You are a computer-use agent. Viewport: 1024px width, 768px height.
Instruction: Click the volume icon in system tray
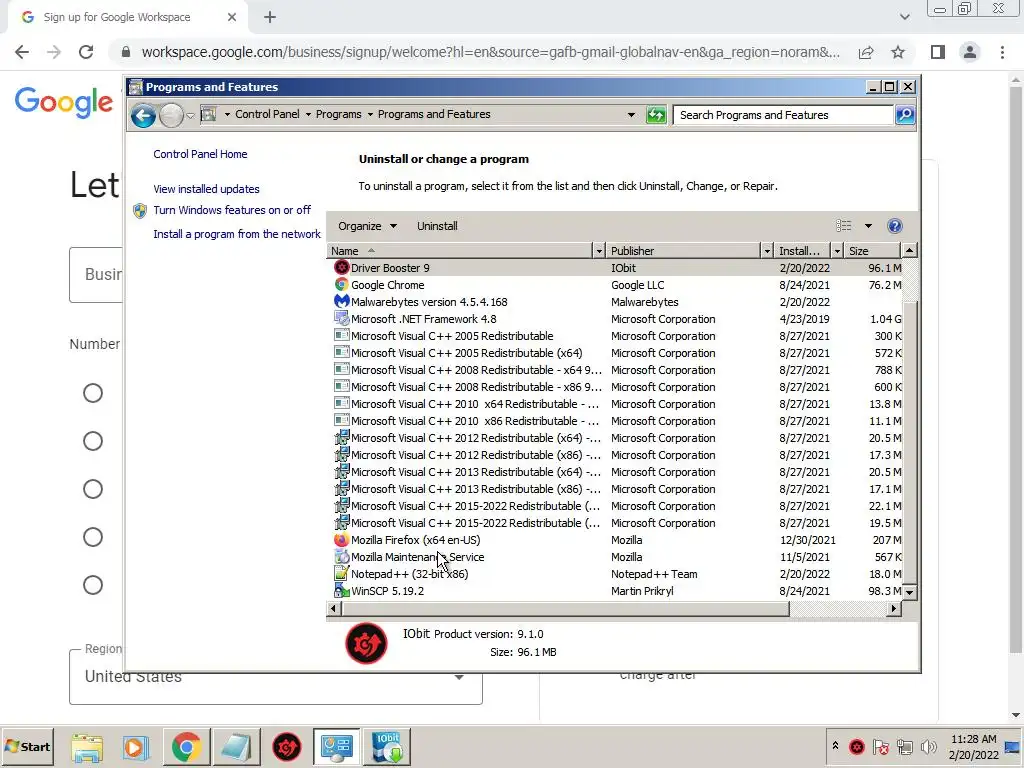click(928, 747)
